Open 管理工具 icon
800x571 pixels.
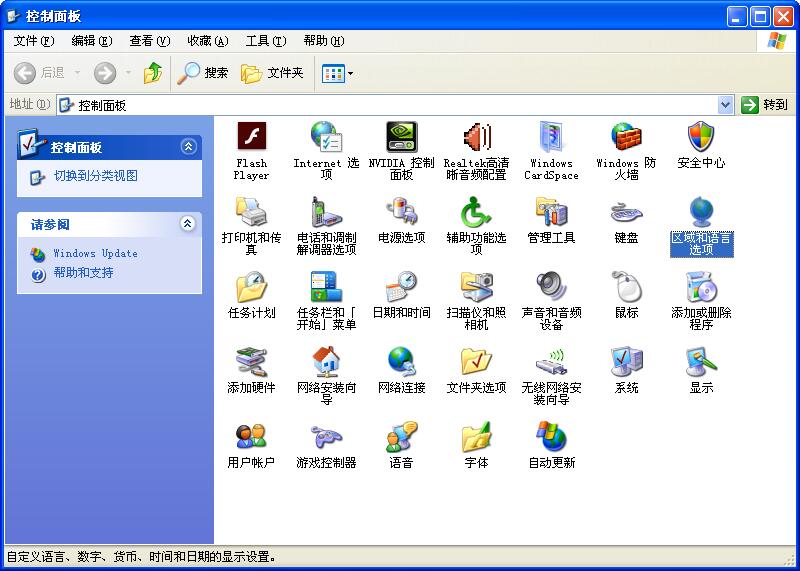pos(551,211)
